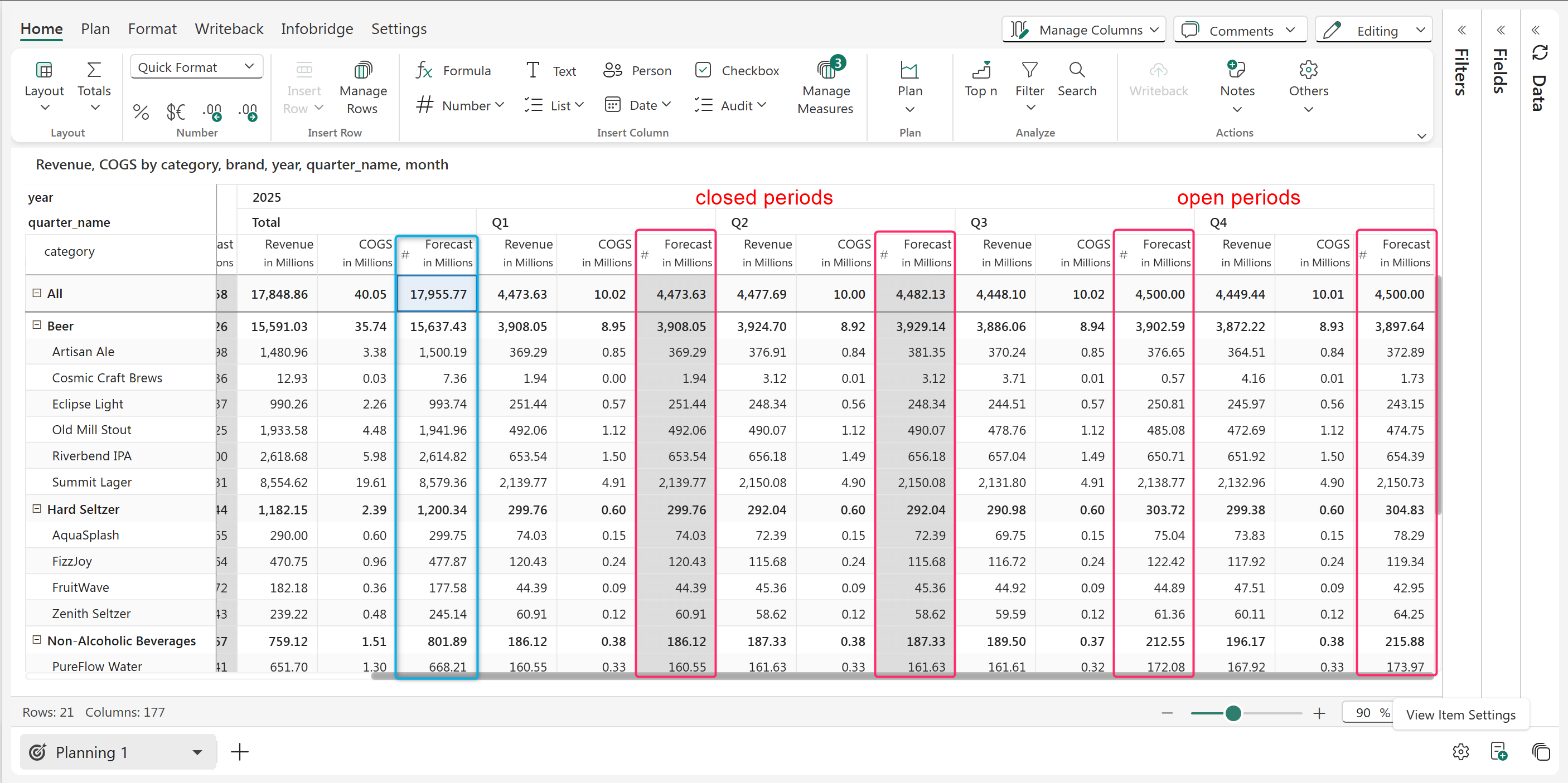This screenshot has width=1568, height=783.
Task: Click the Manage Columns button
Action: tap(1083, 31)
